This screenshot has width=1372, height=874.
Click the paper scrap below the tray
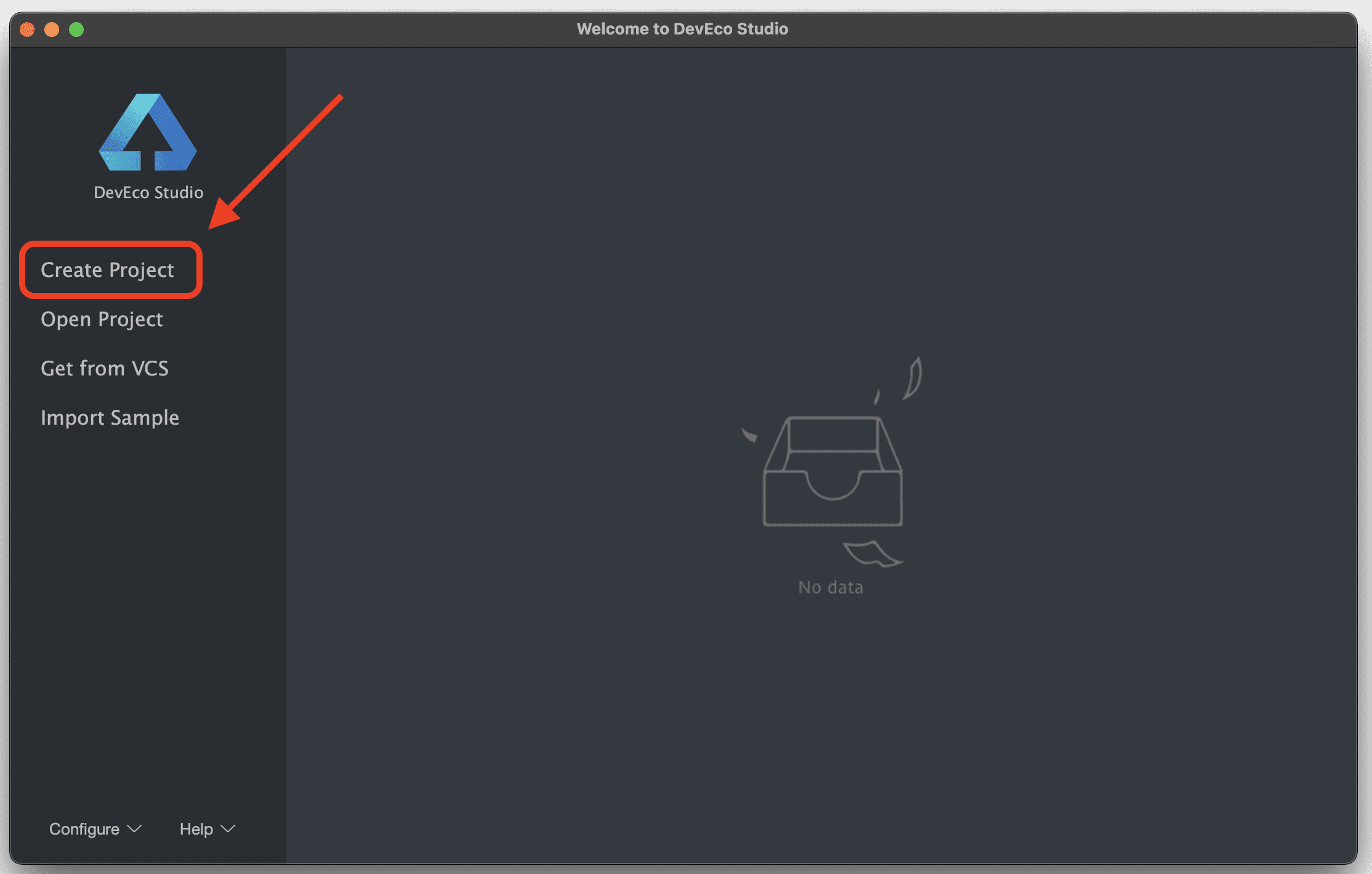click(x=871, y=553)
